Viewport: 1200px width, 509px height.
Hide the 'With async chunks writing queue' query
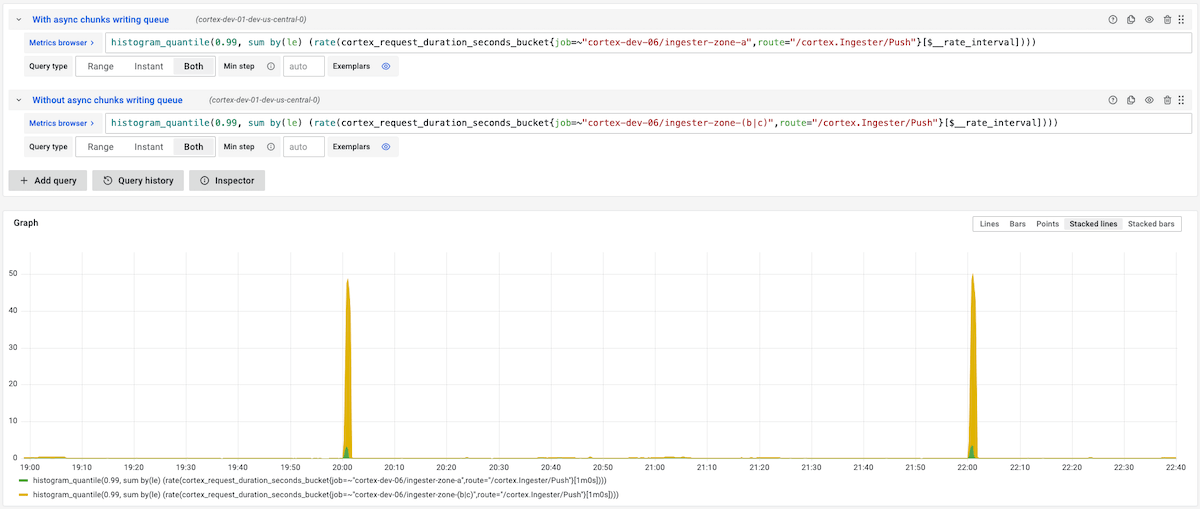click(1149, 19)
